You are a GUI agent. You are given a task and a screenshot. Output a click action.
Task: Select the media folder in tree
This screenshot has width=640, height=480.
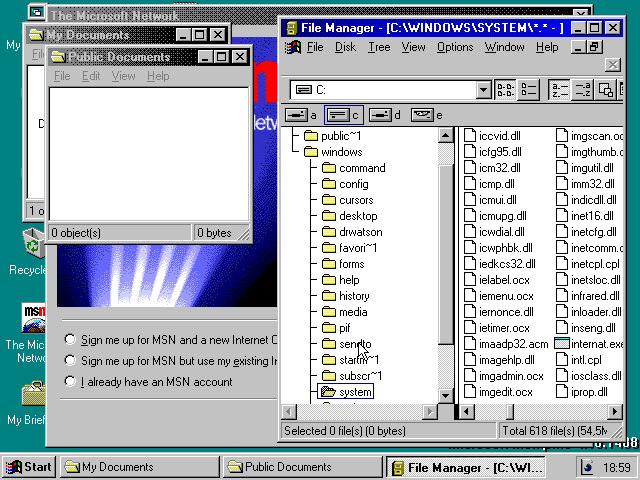(344, 312)
